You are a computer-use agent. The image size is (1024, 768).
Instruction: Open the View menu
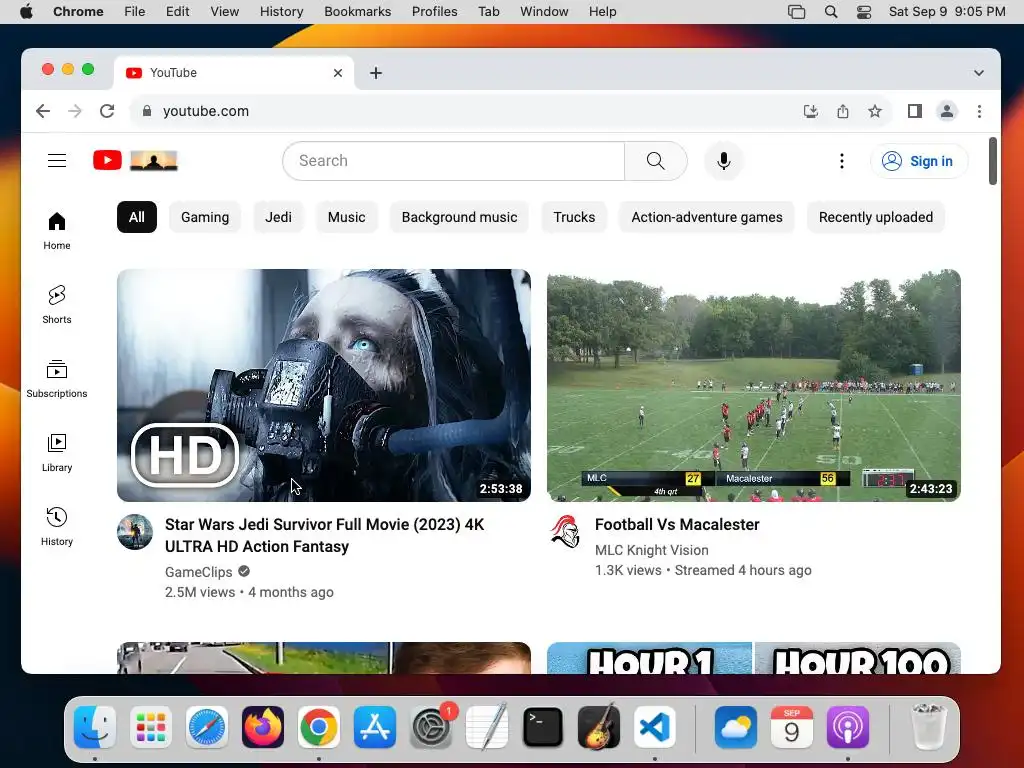225,12
